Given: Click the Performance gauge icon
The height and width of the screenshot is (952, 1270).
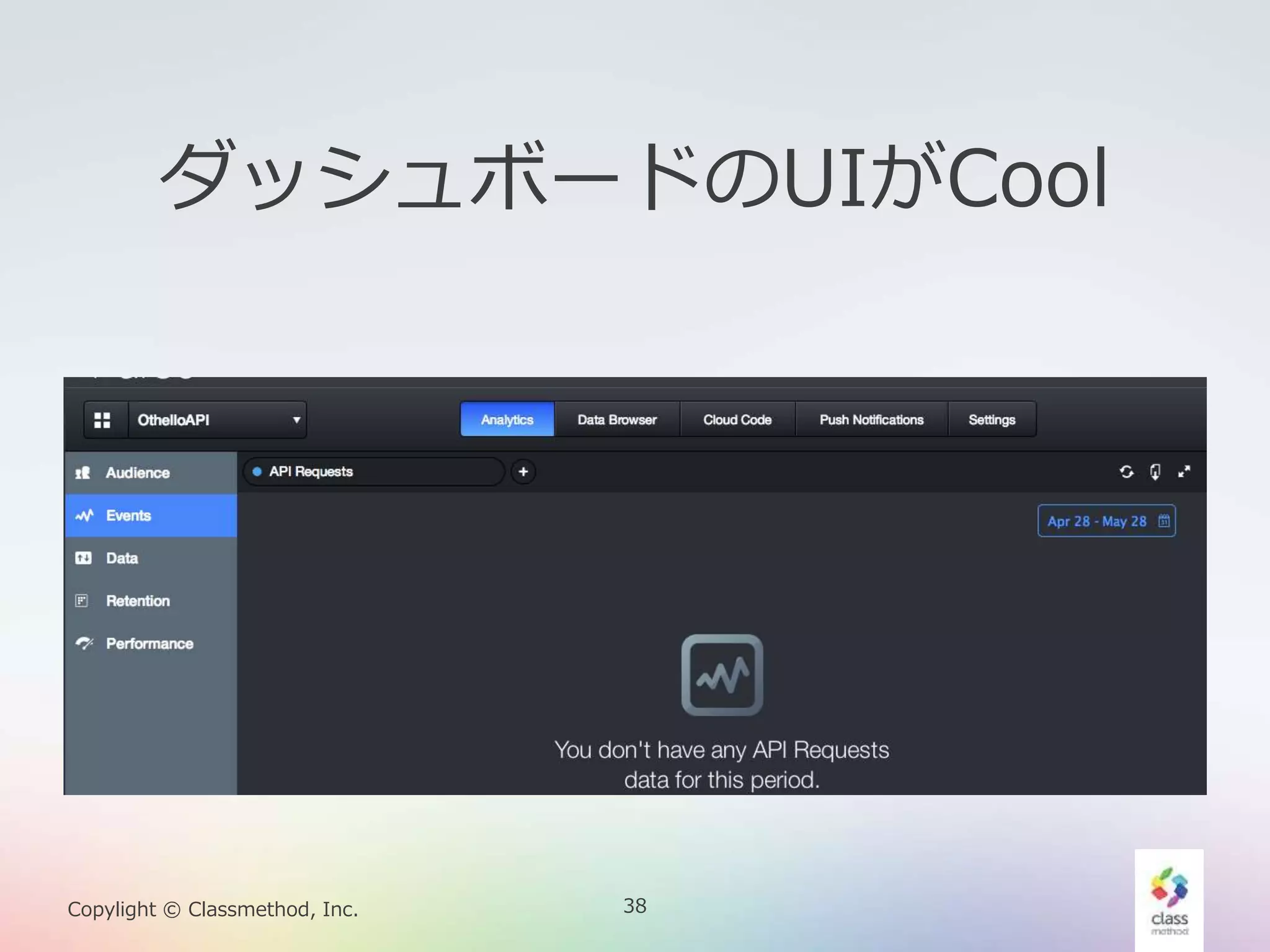Looking at the screenshot, I should pos(84,643).
